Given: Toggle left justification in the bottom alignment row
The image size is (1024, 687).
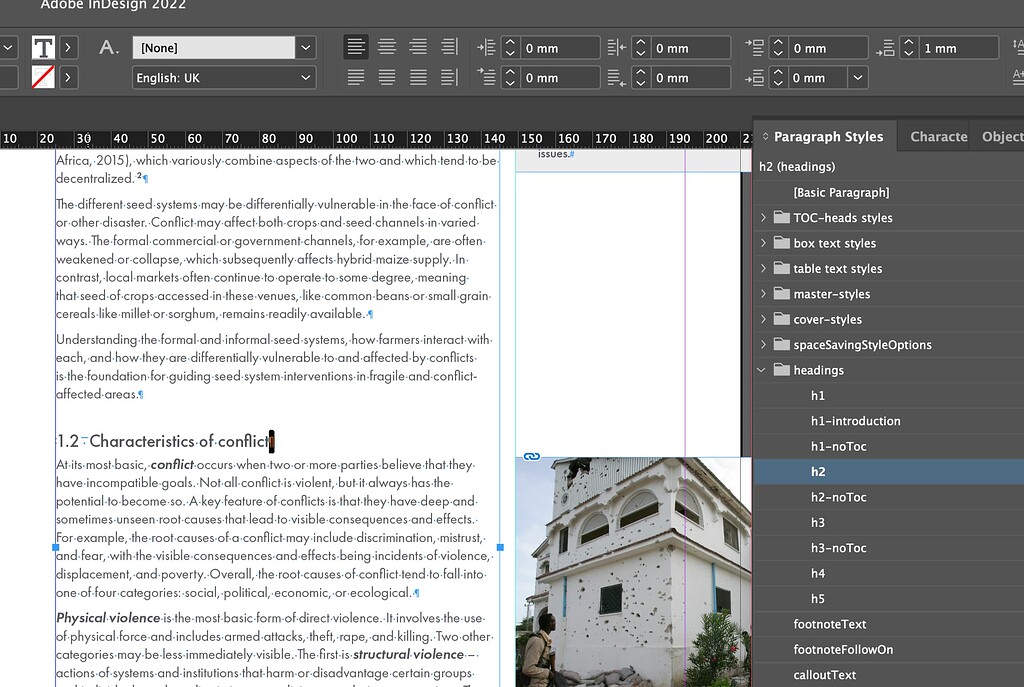Looking at the screenshot, I should (x=356, y=77).
